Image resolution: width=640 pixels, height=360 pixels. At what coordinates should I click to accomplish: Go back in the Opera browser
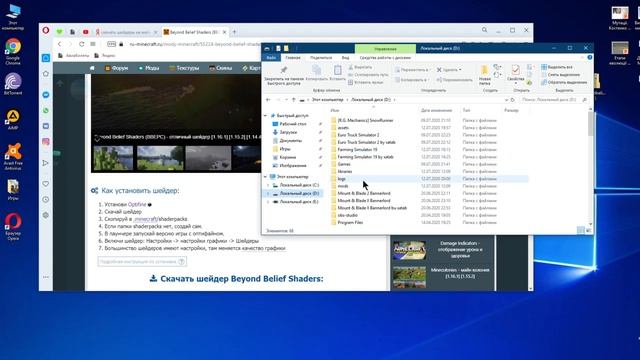coord(60,44)
